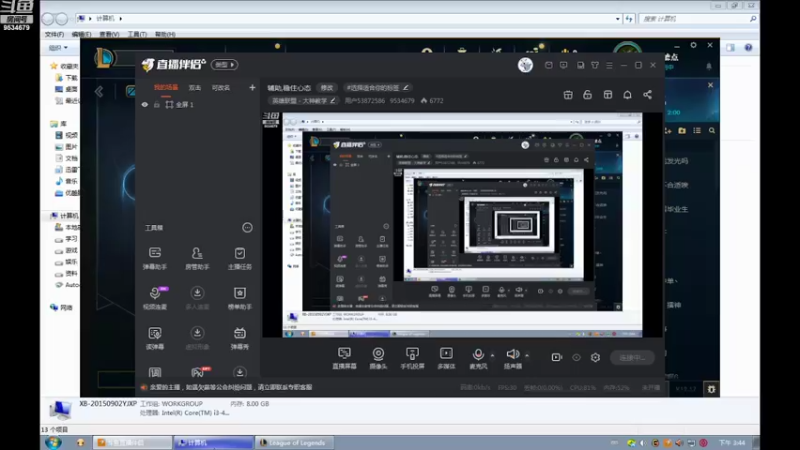Select the 我的场景 tab

pos(166,88)
